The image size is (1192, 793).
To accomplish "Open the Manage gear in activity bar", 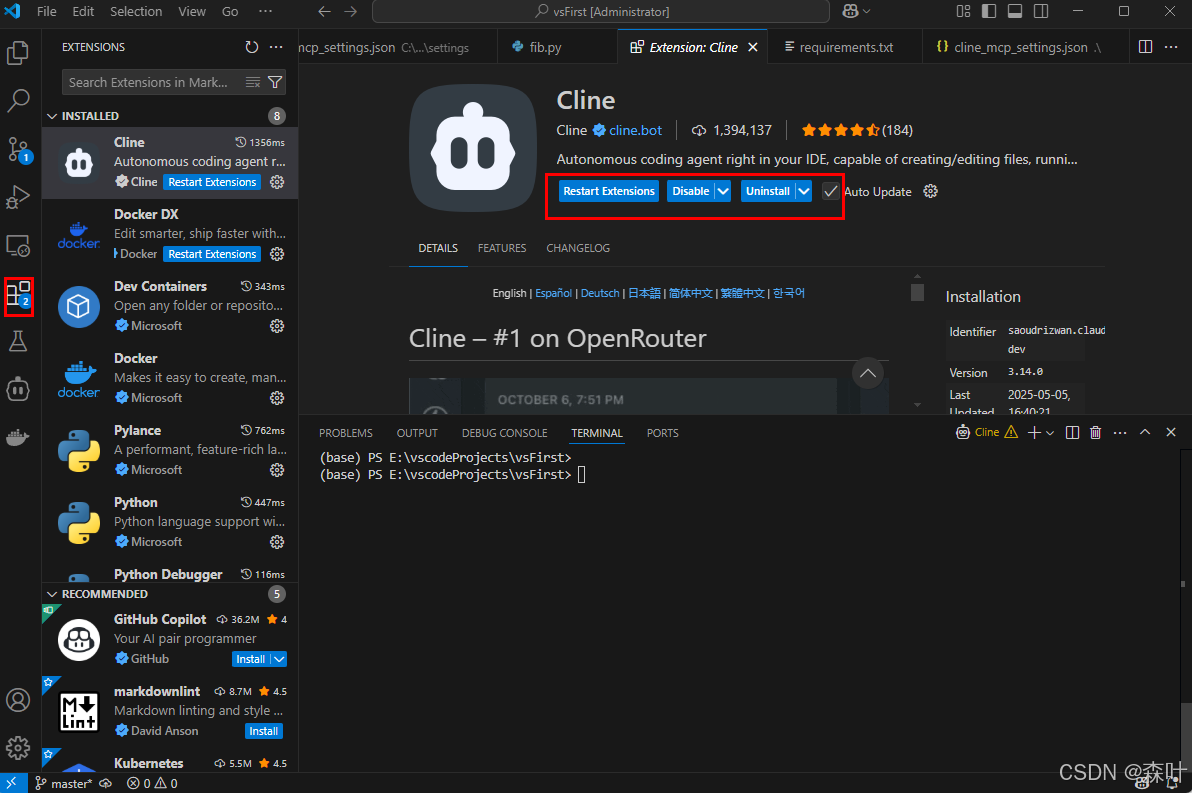I will click(18, 747).
